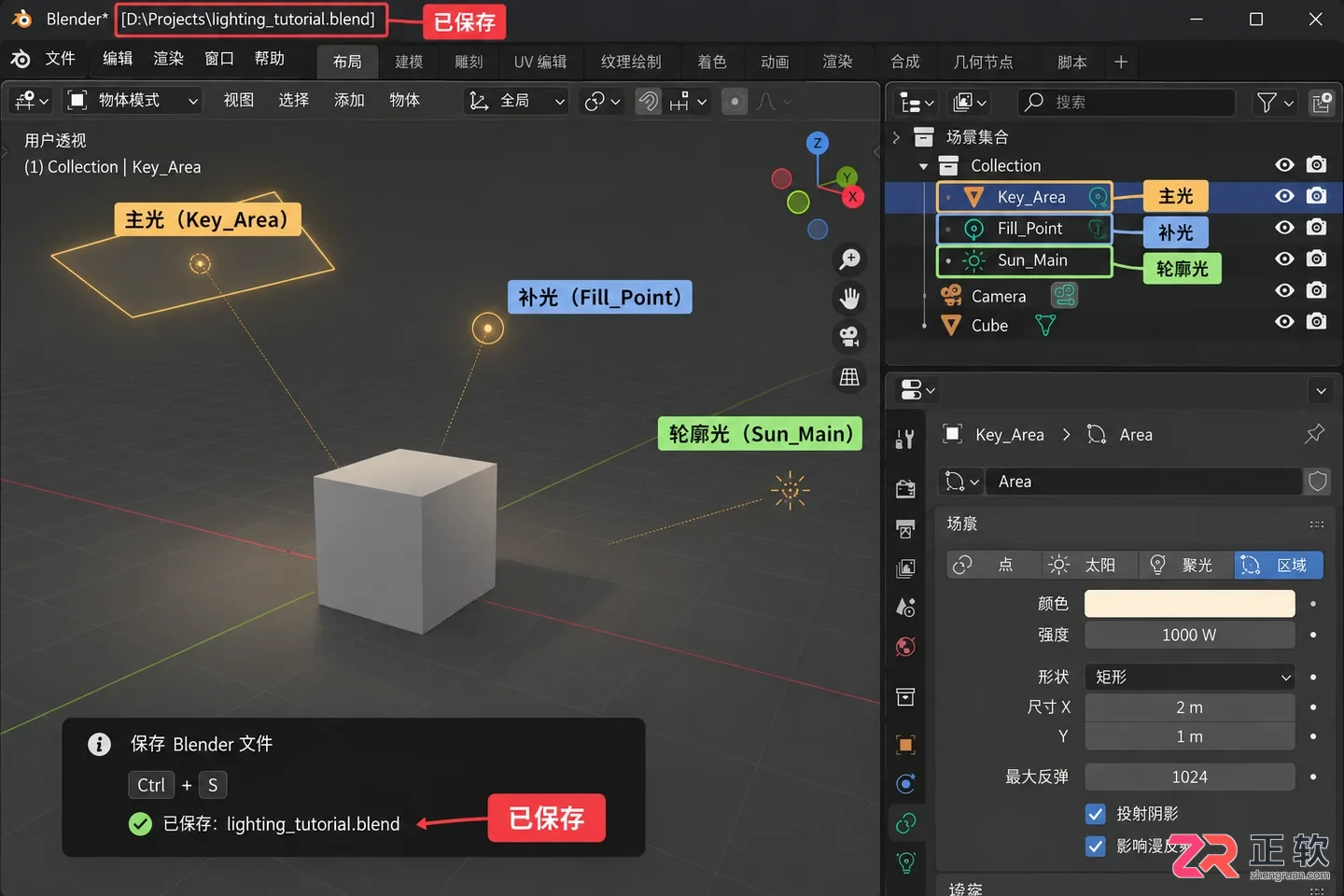
Task: Toggle proportional editing button
Action: pyautogui.click(x=735, y=101)
